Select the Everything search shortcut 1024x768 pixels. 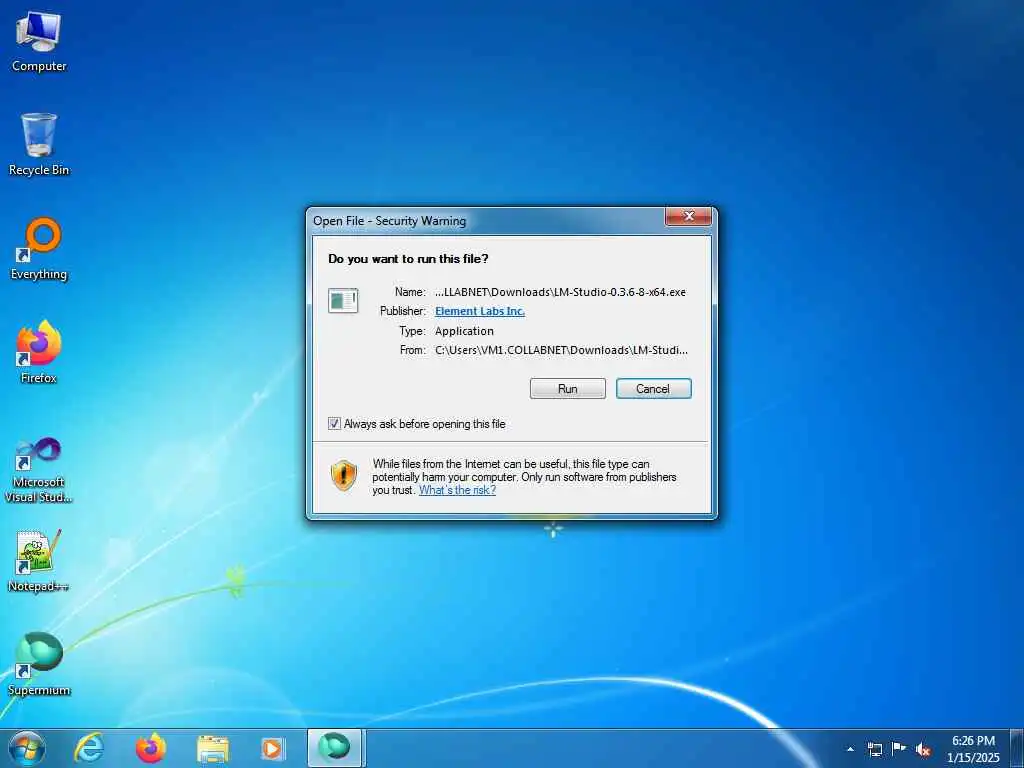tap(39, 249)
